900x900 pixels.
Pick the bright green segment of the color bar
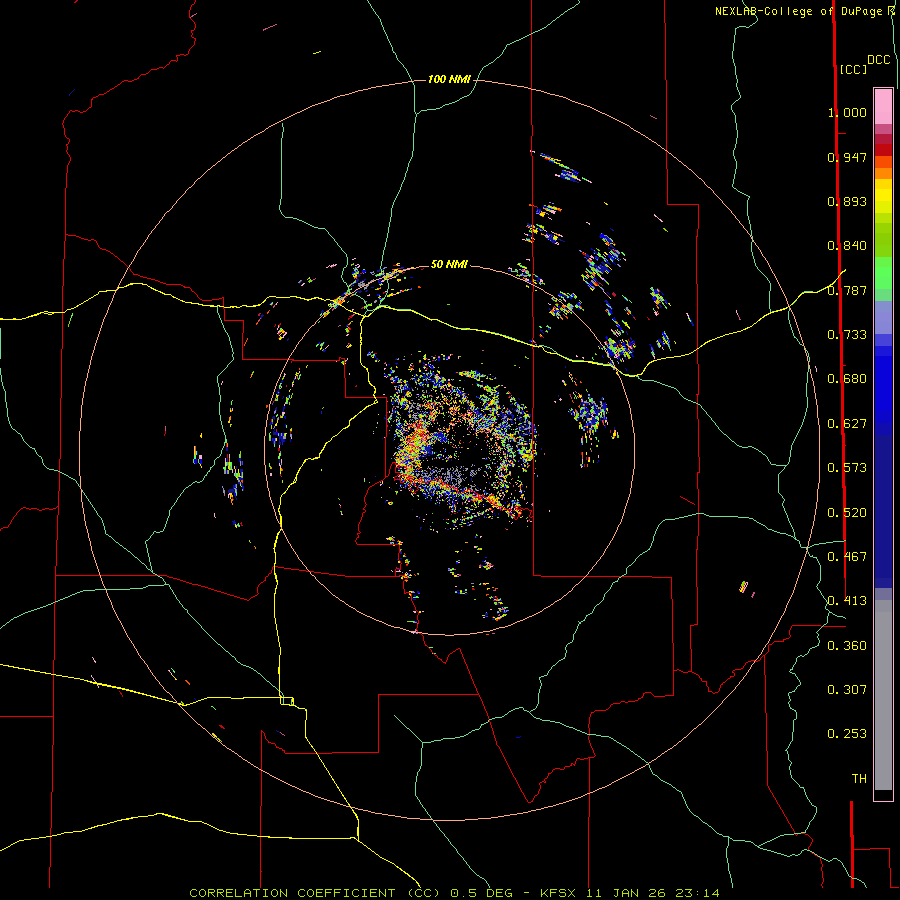click(x=883, y=272)
